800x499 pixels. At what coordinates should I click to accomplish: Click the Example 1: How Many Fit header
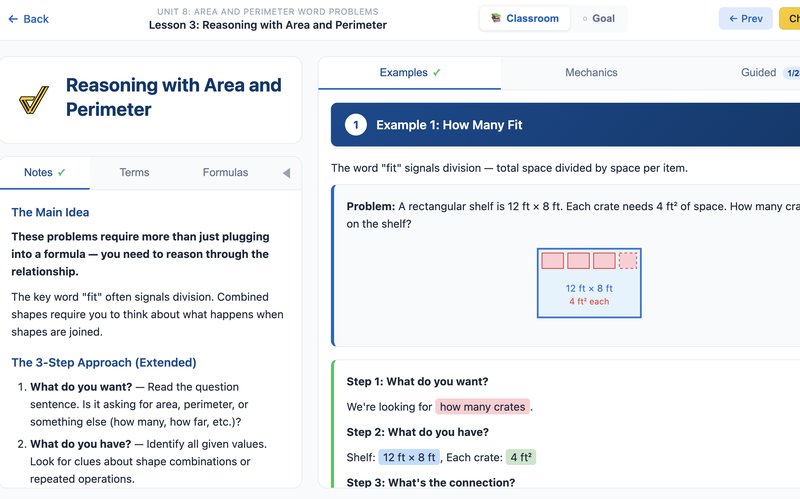(565, 125)
